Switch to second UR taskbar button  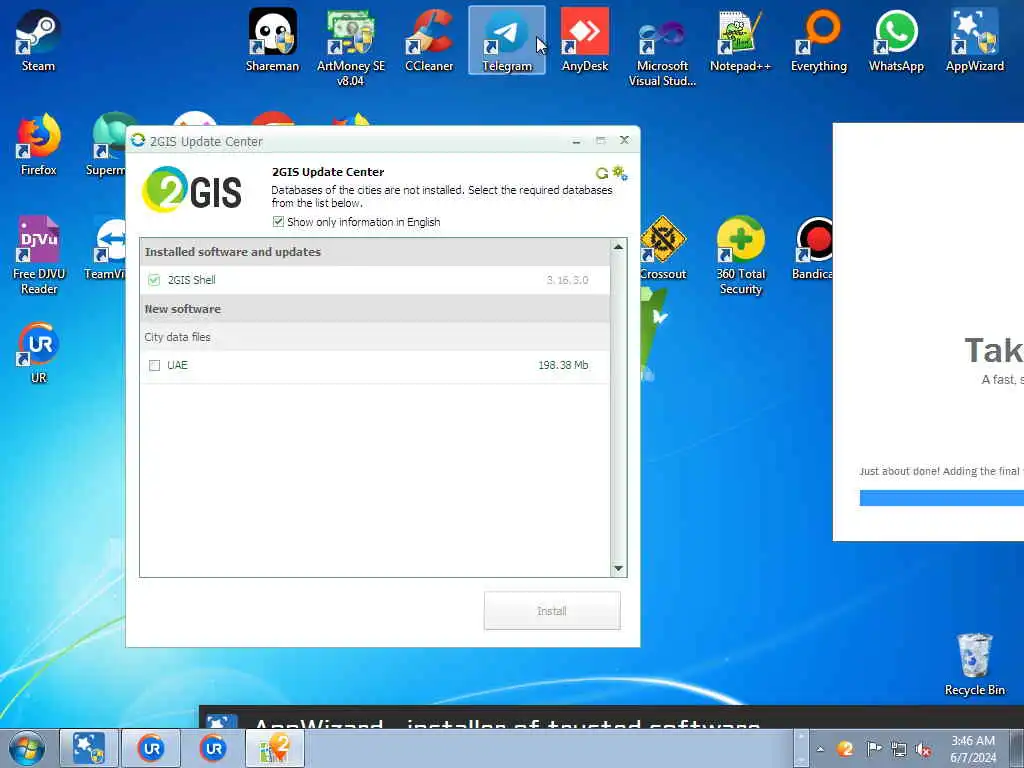[213, 748]
